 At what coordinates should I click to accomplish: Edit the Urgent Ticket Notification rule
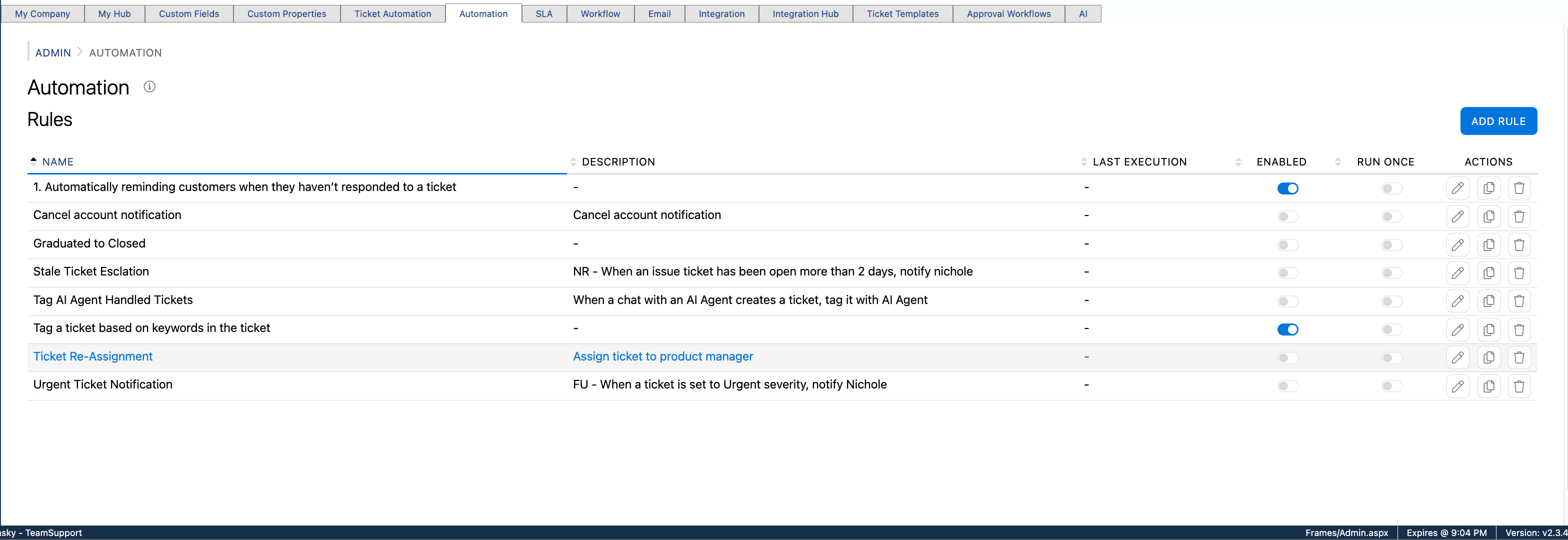(x=1457, y=386)
